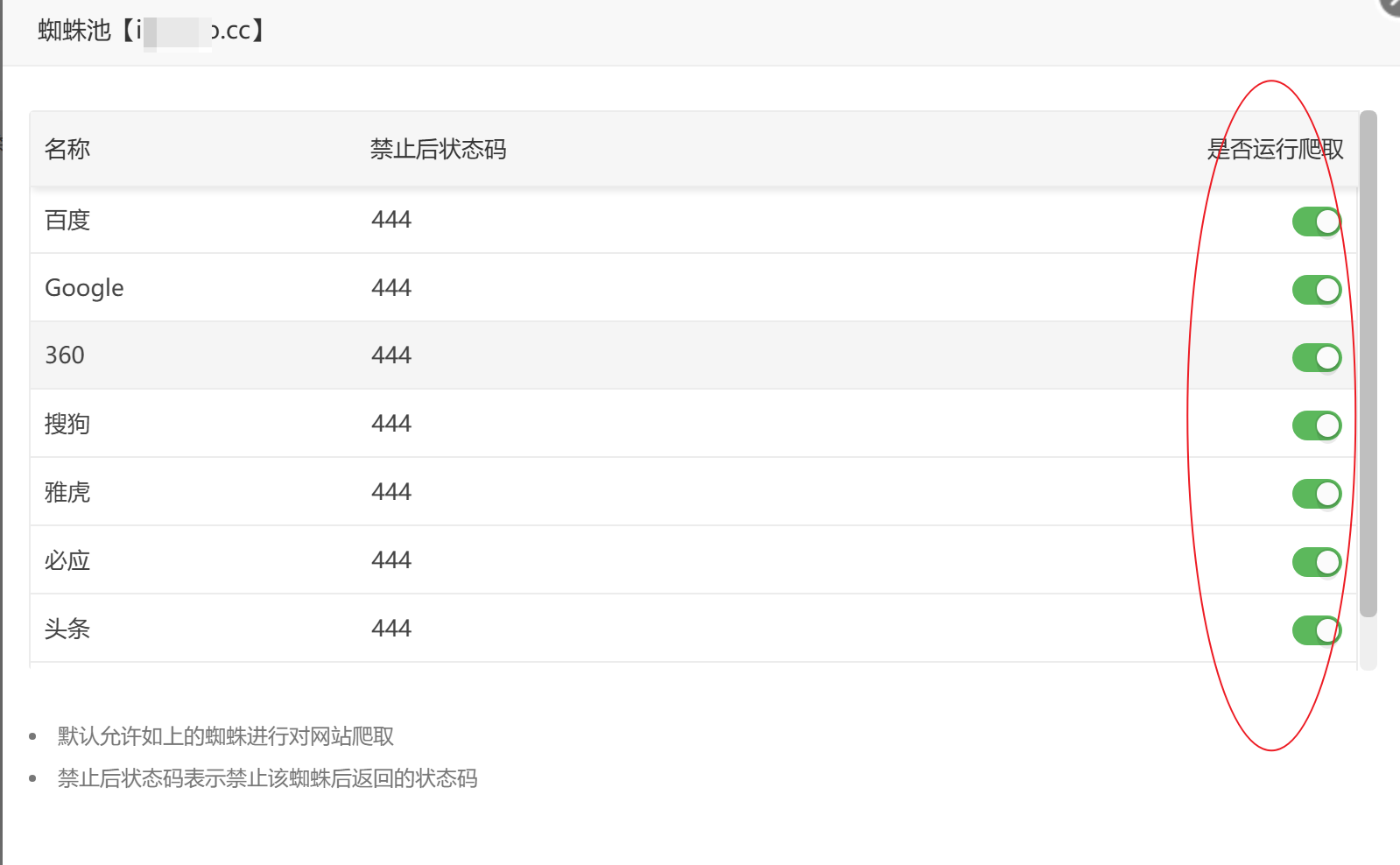
Task: Click the 是否运行爬取 column header
Action: click(1275, 150)
